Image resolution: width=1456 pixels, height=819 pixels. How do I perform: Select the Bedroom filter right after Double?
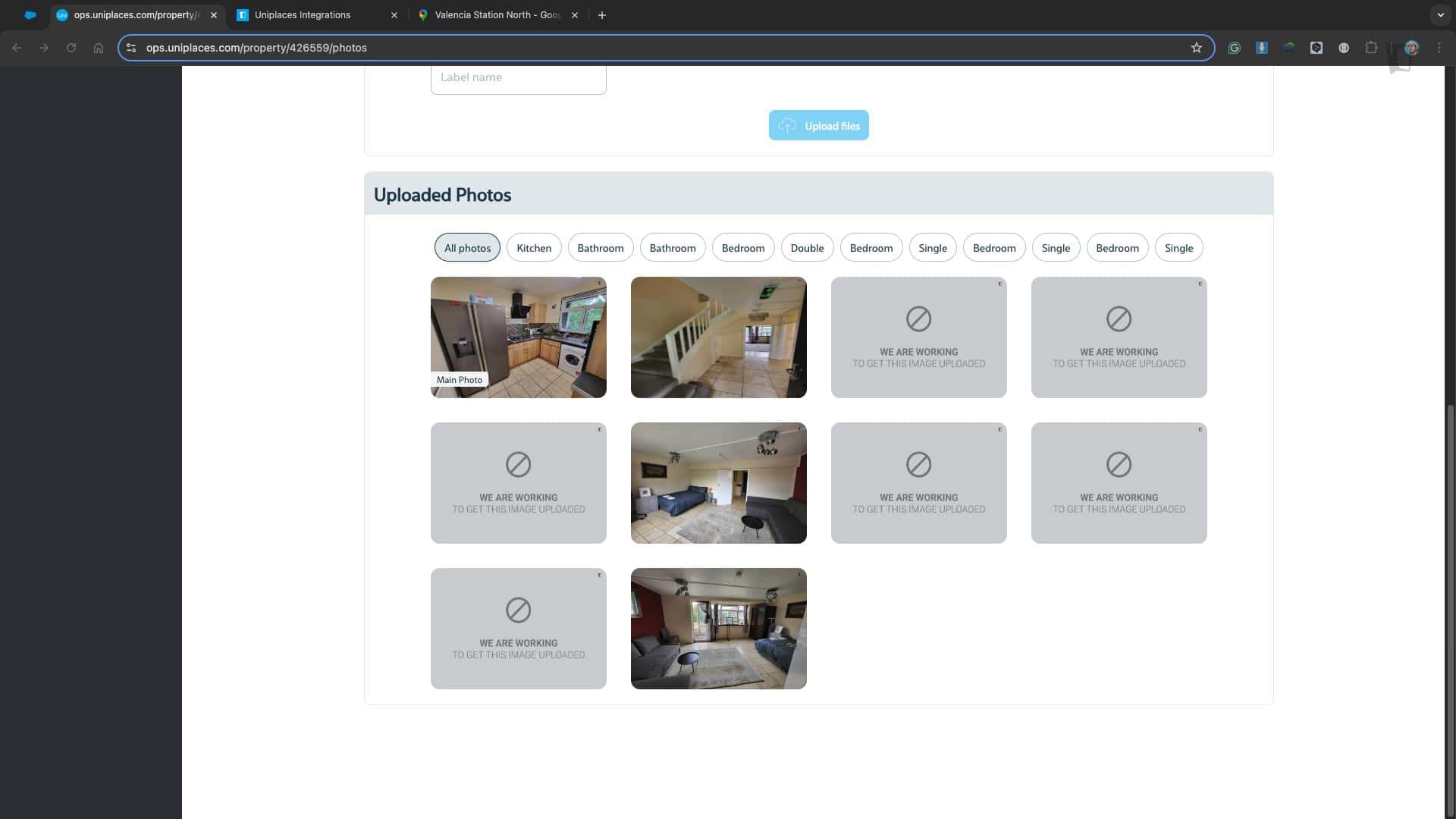tap(871, 248)
